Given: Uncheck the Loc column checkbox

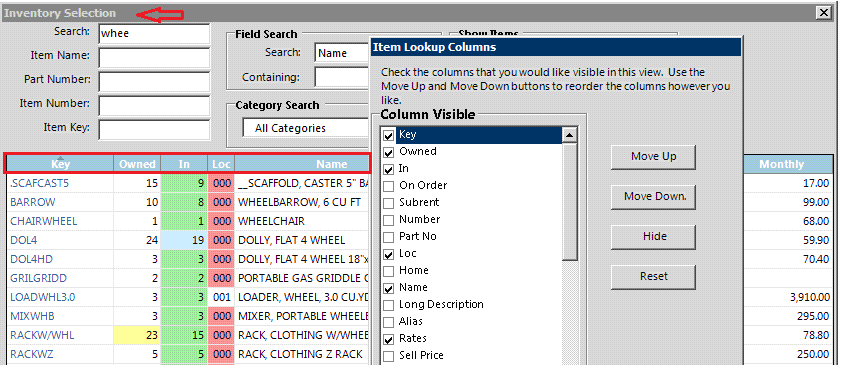Looking at the screenshot, I should coord(389,254).
